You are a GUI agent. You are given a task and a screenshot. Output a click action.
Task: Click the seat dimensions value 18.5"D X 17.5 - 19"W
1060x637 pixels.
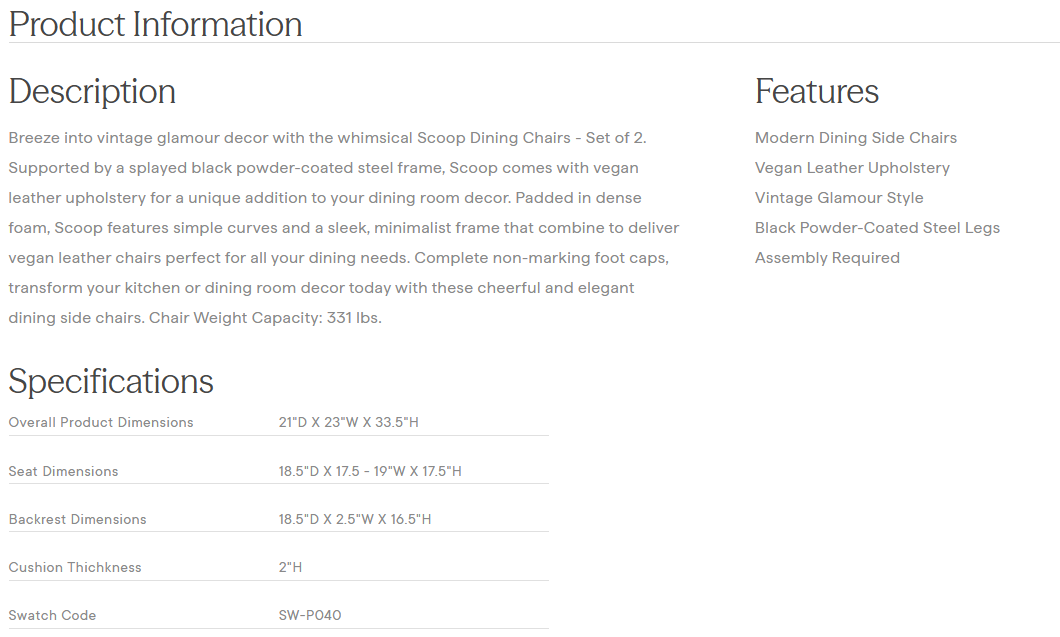click(370, 471)
